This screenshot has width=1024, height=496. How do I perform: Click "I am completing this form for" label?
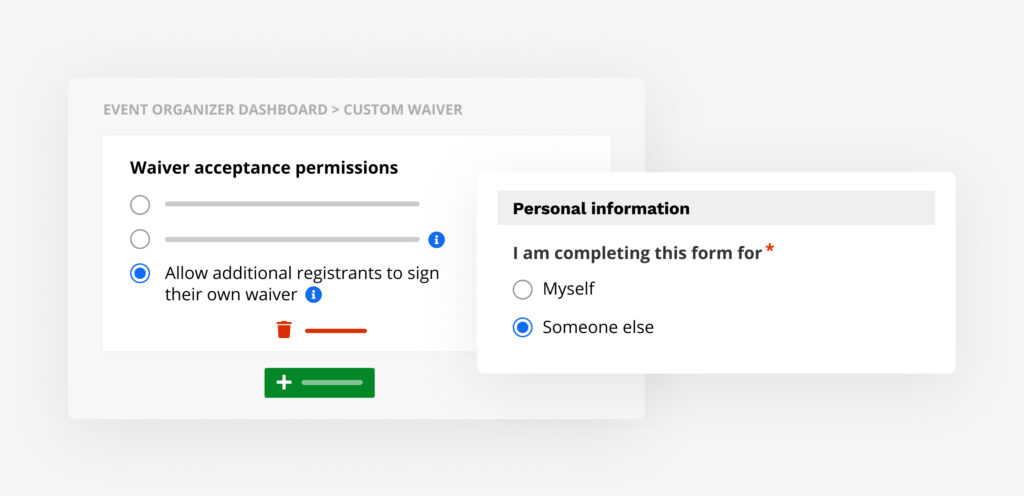click(x=637, y=253)
